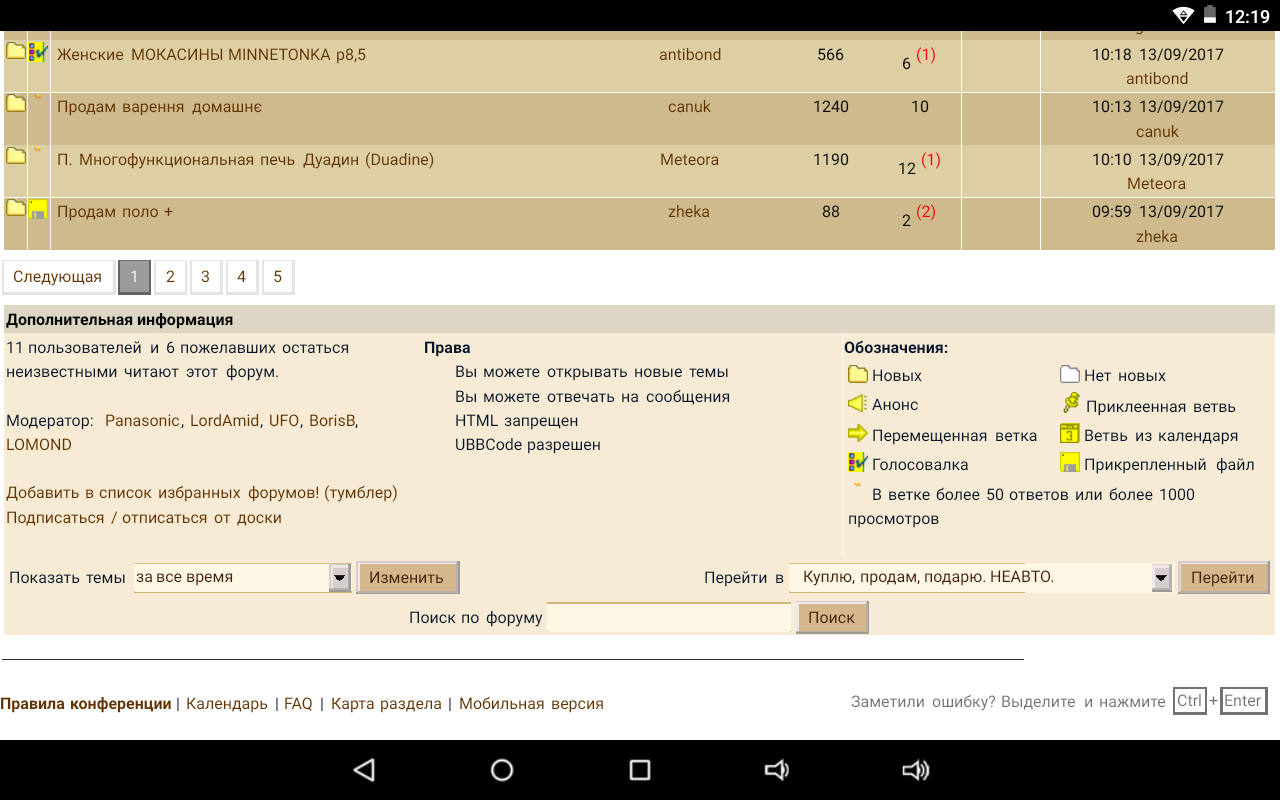Open the Мобильная версия link
1280x800 pixels.
click(531, 704)
